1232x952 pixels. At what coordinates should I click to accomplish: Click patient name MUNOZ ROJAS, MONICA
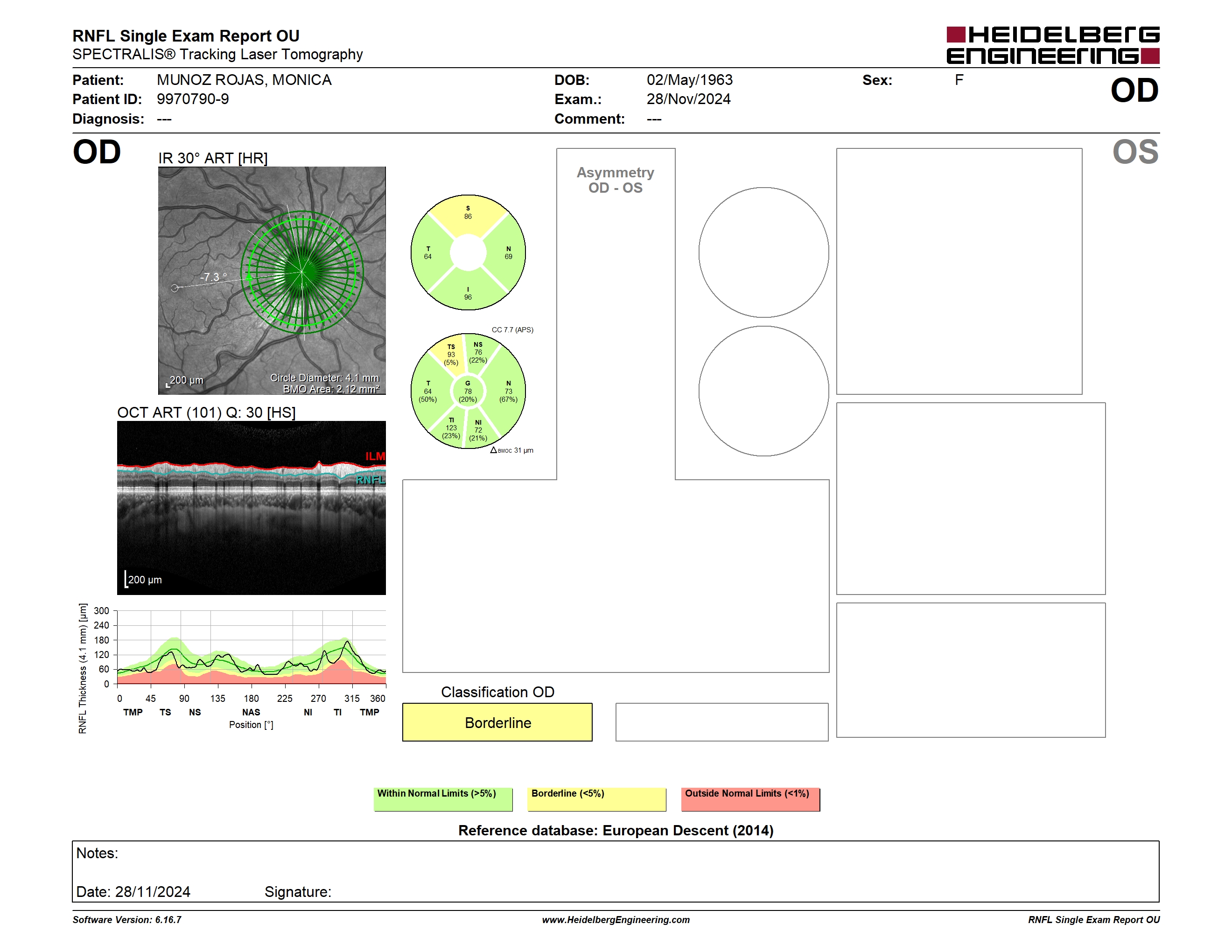pos(244,79)
